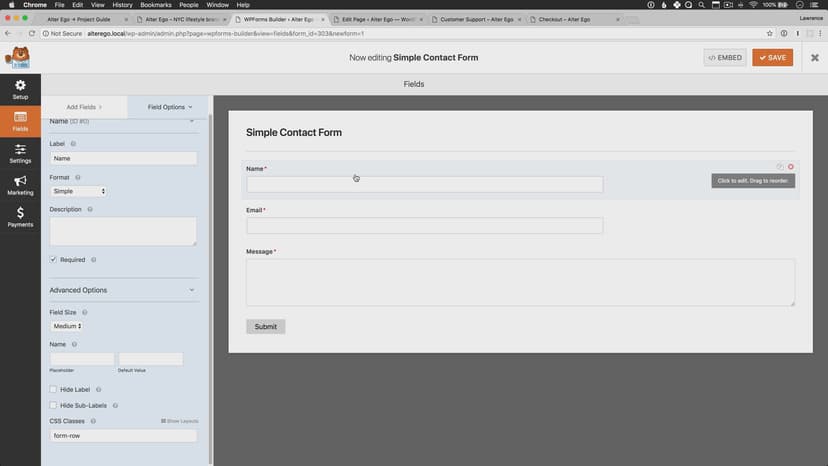Screen dimensions: 828x466
Task: Click the help icon next to Label
Action: coord(73,144)
